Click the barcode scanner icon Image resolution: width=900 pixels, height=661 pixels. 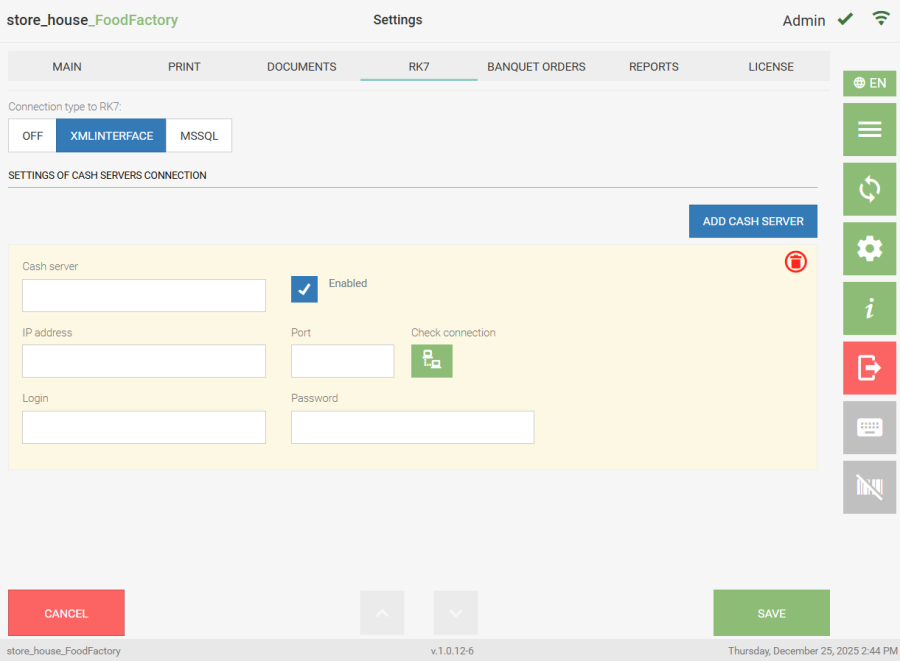[869, 487]
